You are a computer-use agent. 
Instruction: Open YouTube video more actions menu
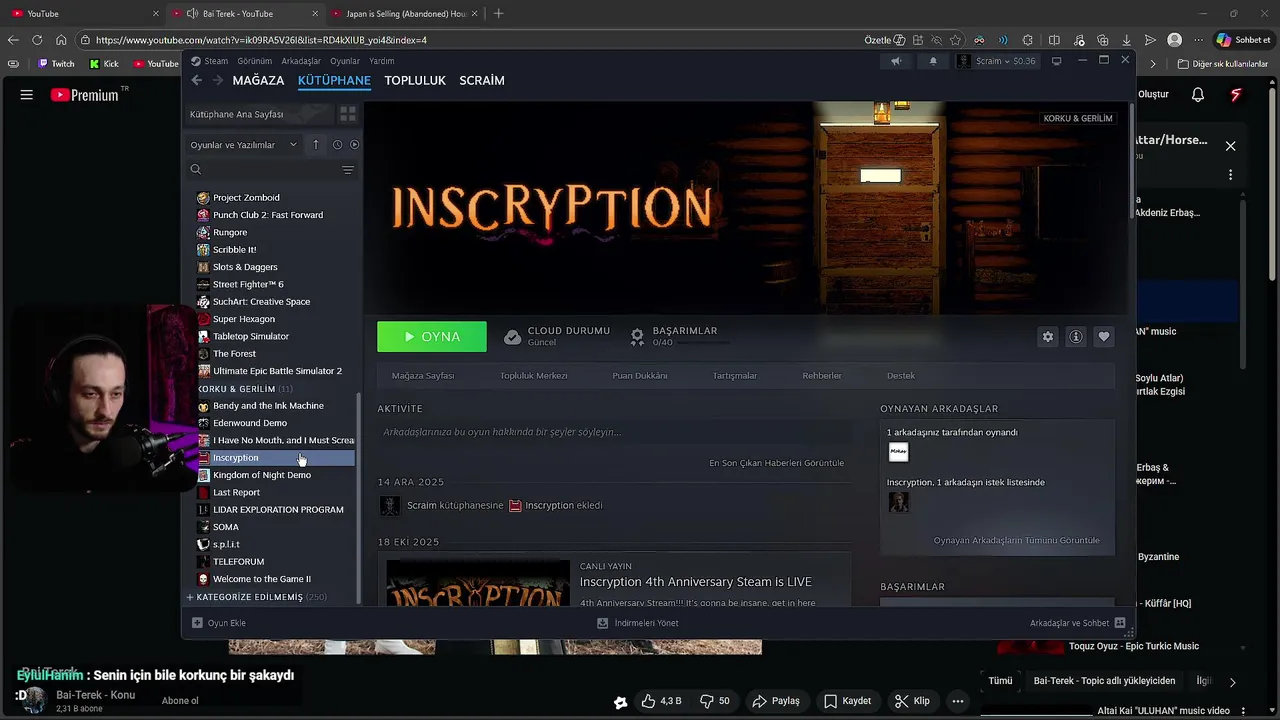(x=957, y=701)
